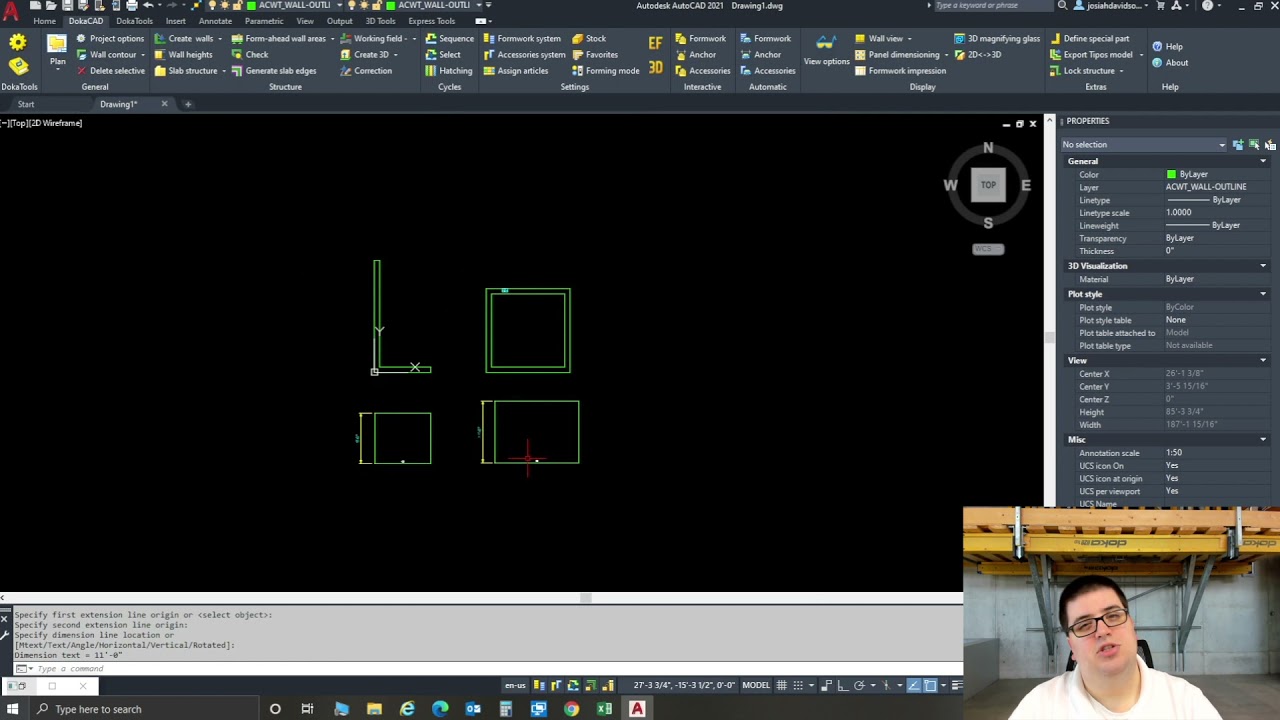Viewport: 1280px width, 720px height.
Task: Click the EF interactive icon
Action: [x=655, y=43]
